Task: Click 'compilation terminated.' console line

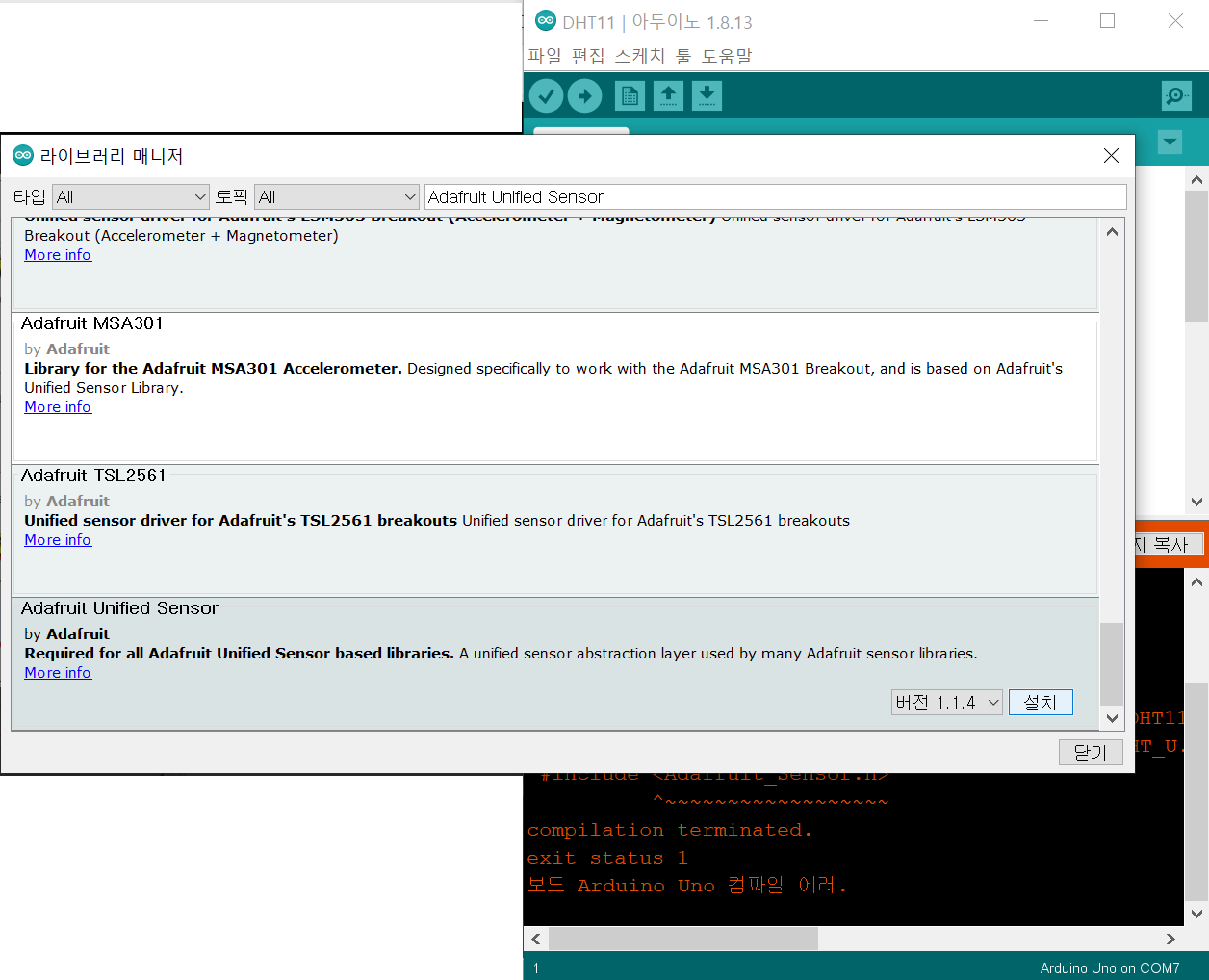Action: (670, 830)
